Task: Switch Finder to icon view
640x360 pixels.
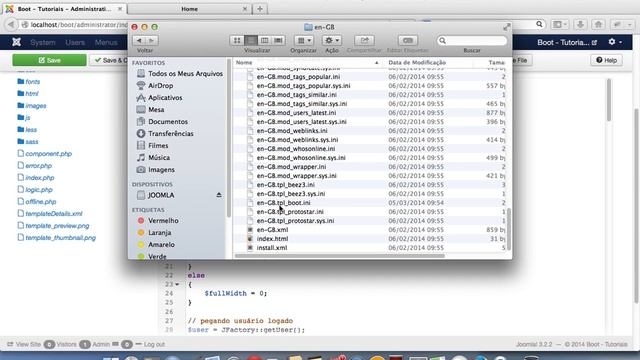Action: tap(237, 40)
